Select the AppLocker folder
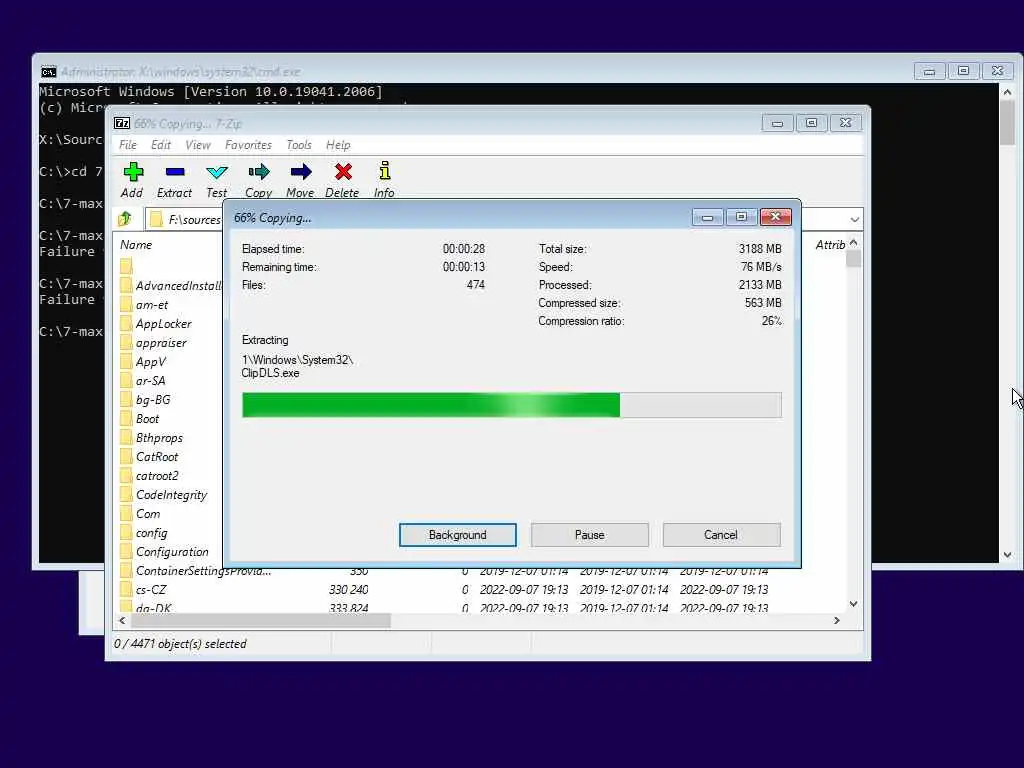This screenshot has width=1024, height=768. 163,324
